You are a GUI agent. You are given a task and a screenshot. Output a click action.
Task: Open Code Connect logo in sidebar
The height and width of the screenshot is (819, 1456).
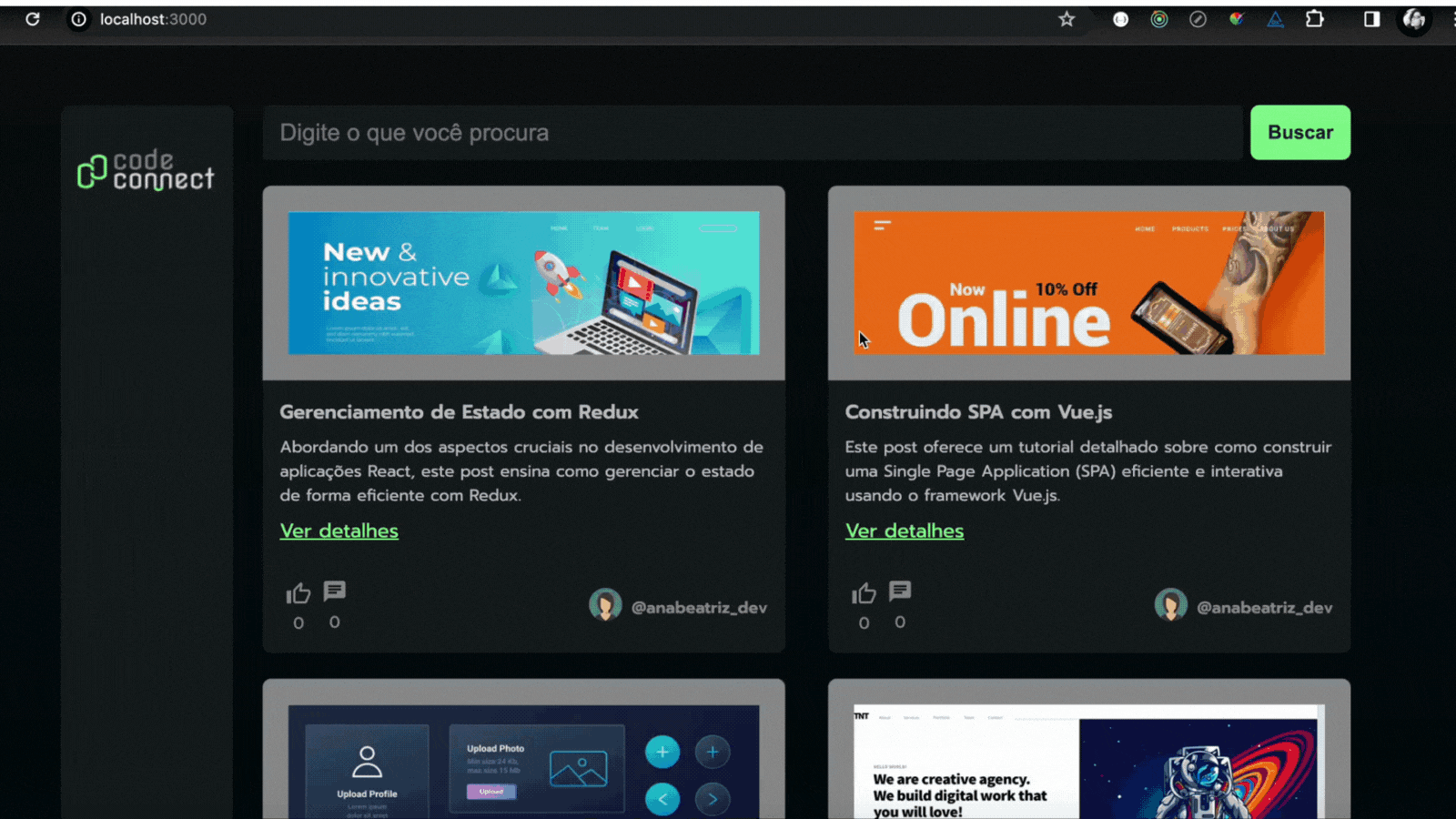pos(146,170)
